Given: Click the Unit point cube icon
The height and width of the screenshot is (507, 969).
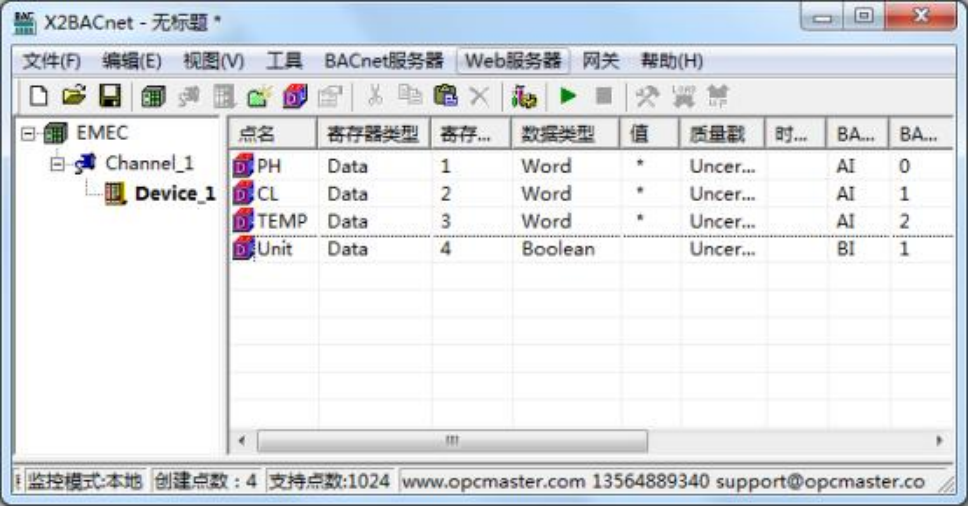Looking at the screenshot, I should pyautogui.click(x=243, y=249).
